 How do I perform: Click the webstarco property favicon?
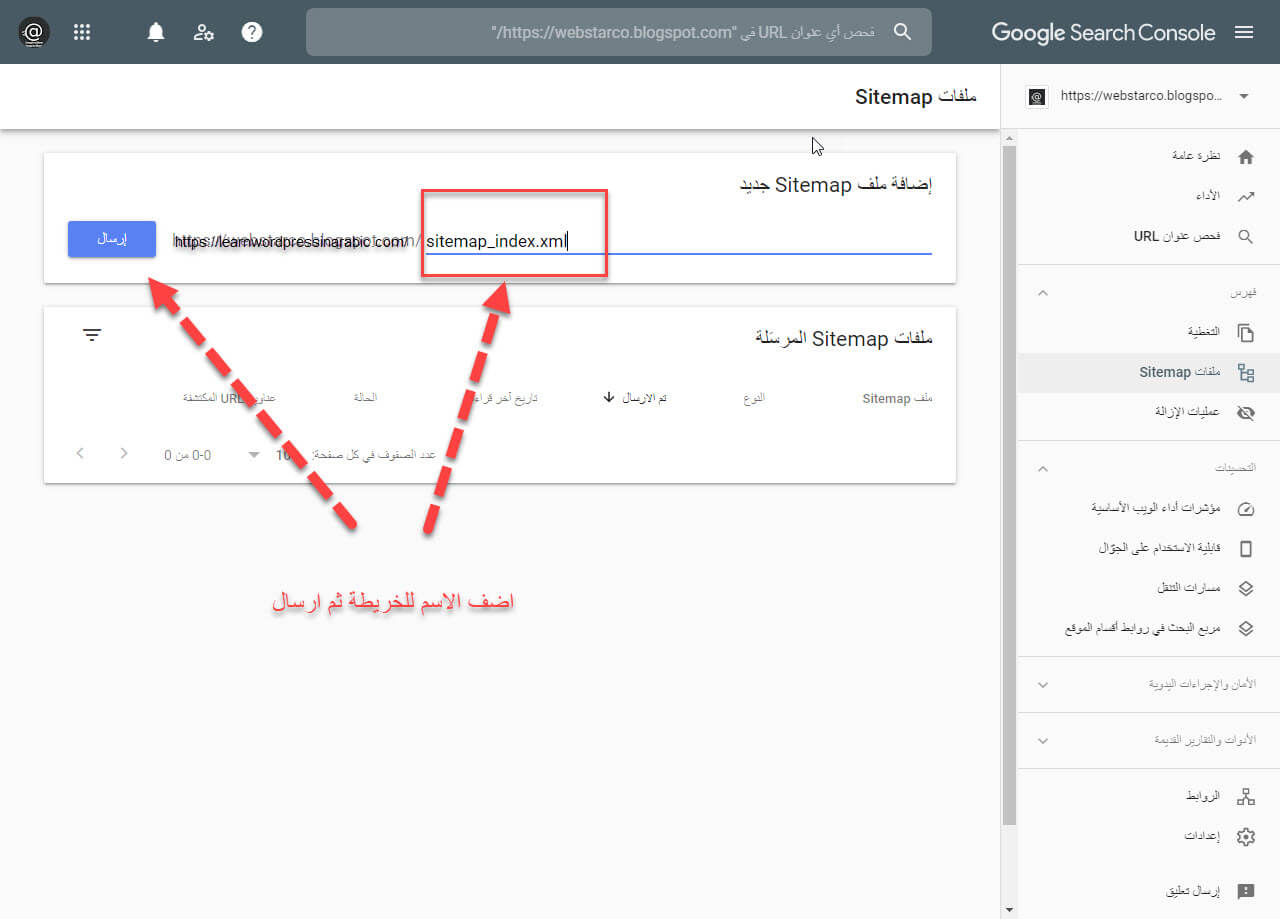click(1037, 96)
